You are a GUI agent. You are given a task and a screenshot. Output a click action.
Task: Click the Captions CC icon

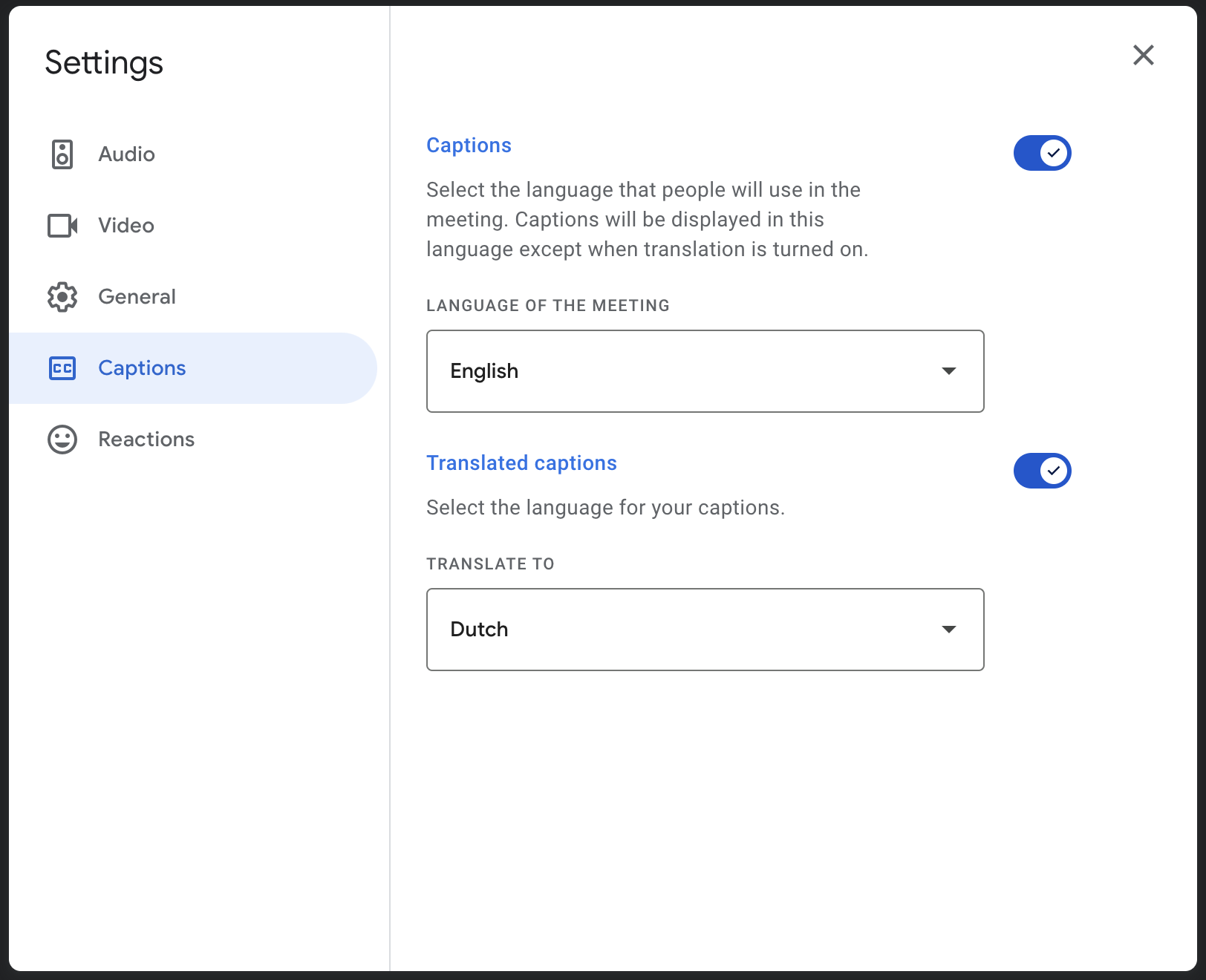pyautogui.click(x=62, y=367)
